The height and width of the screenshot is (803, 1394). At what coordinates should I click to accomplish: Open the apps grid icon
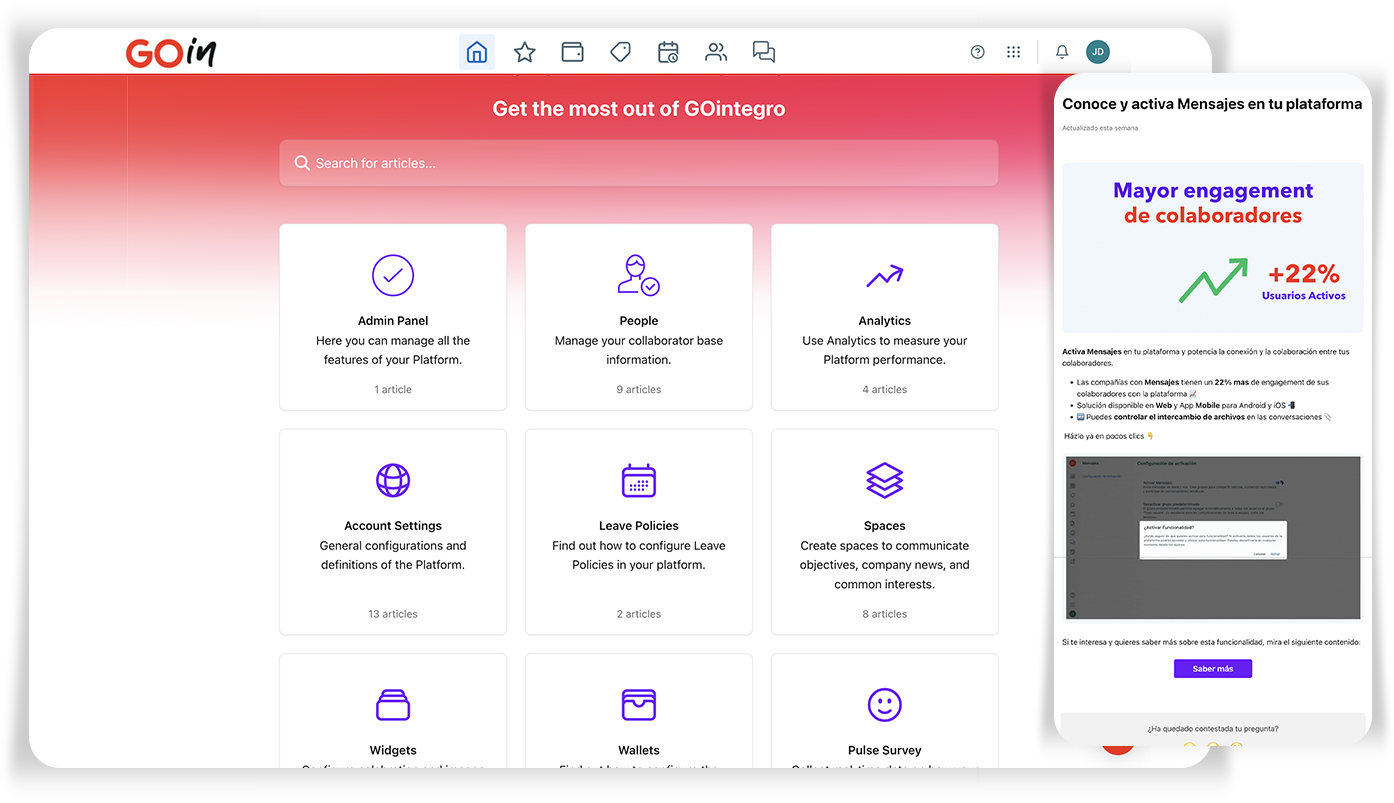pos(1014,52)
